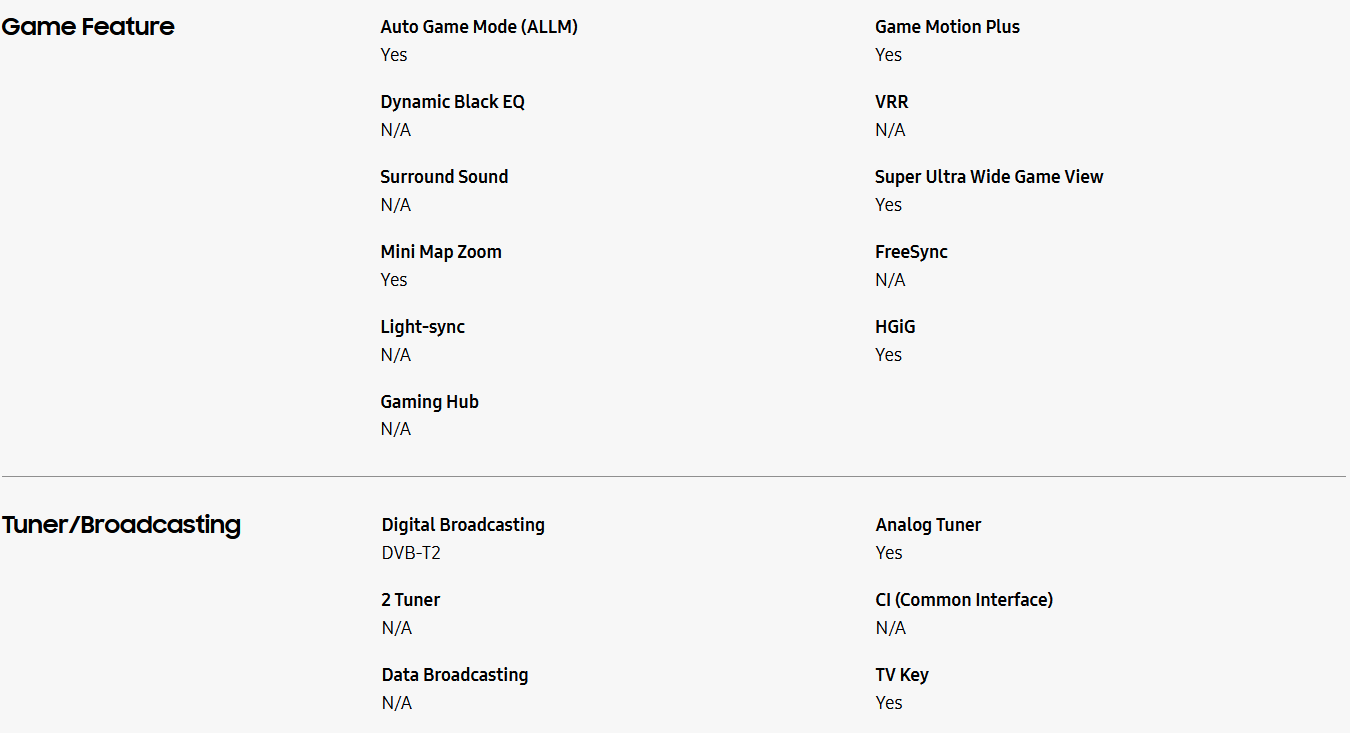Click the FreeSync spec label
The image size is (1350, 733).
pyautogui.click(x=911, y=252)
